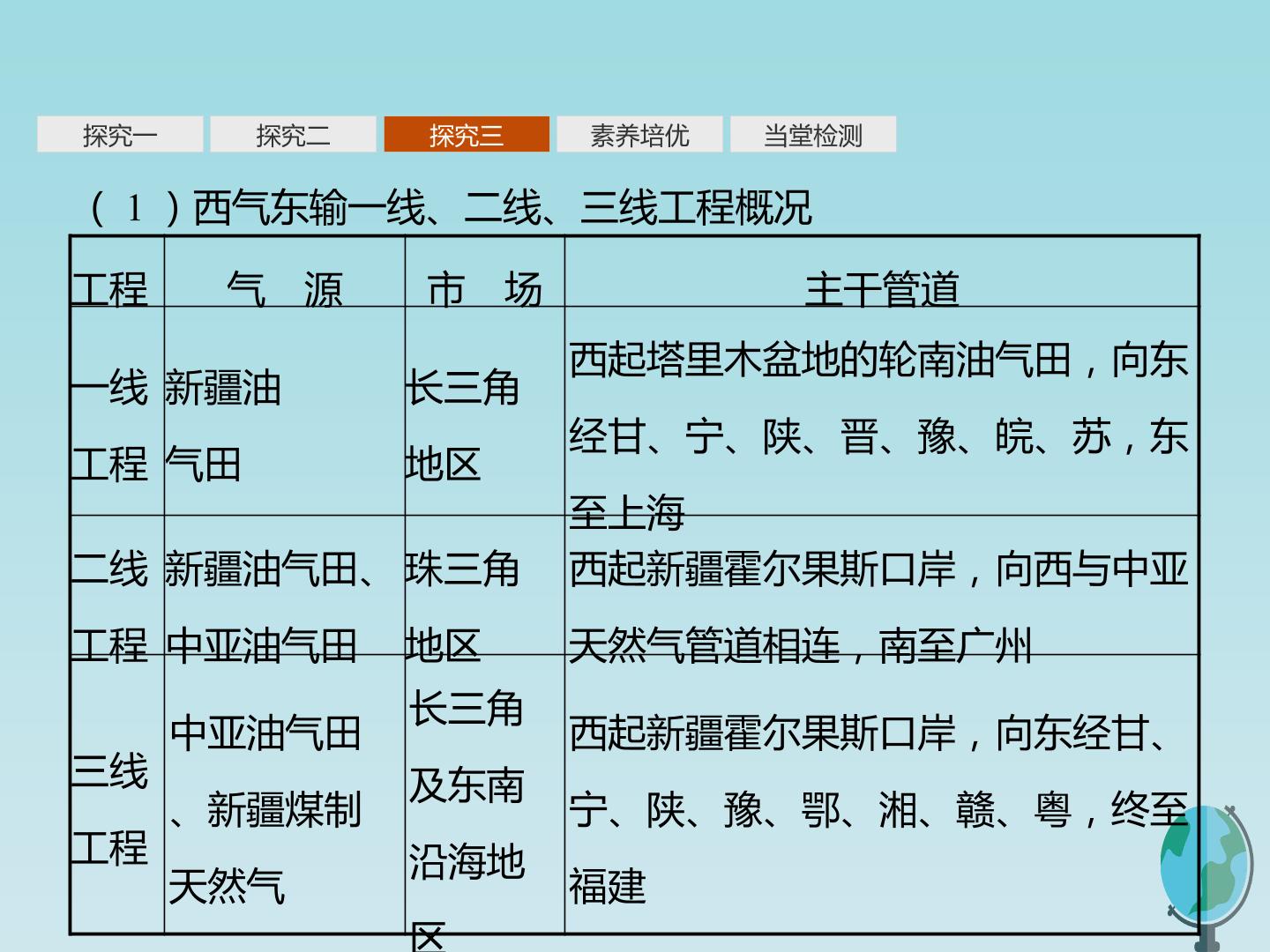
Task: Click the pipeline text 西起塔里木盆地的轮南油气田
Action: (x=820, y=360)
